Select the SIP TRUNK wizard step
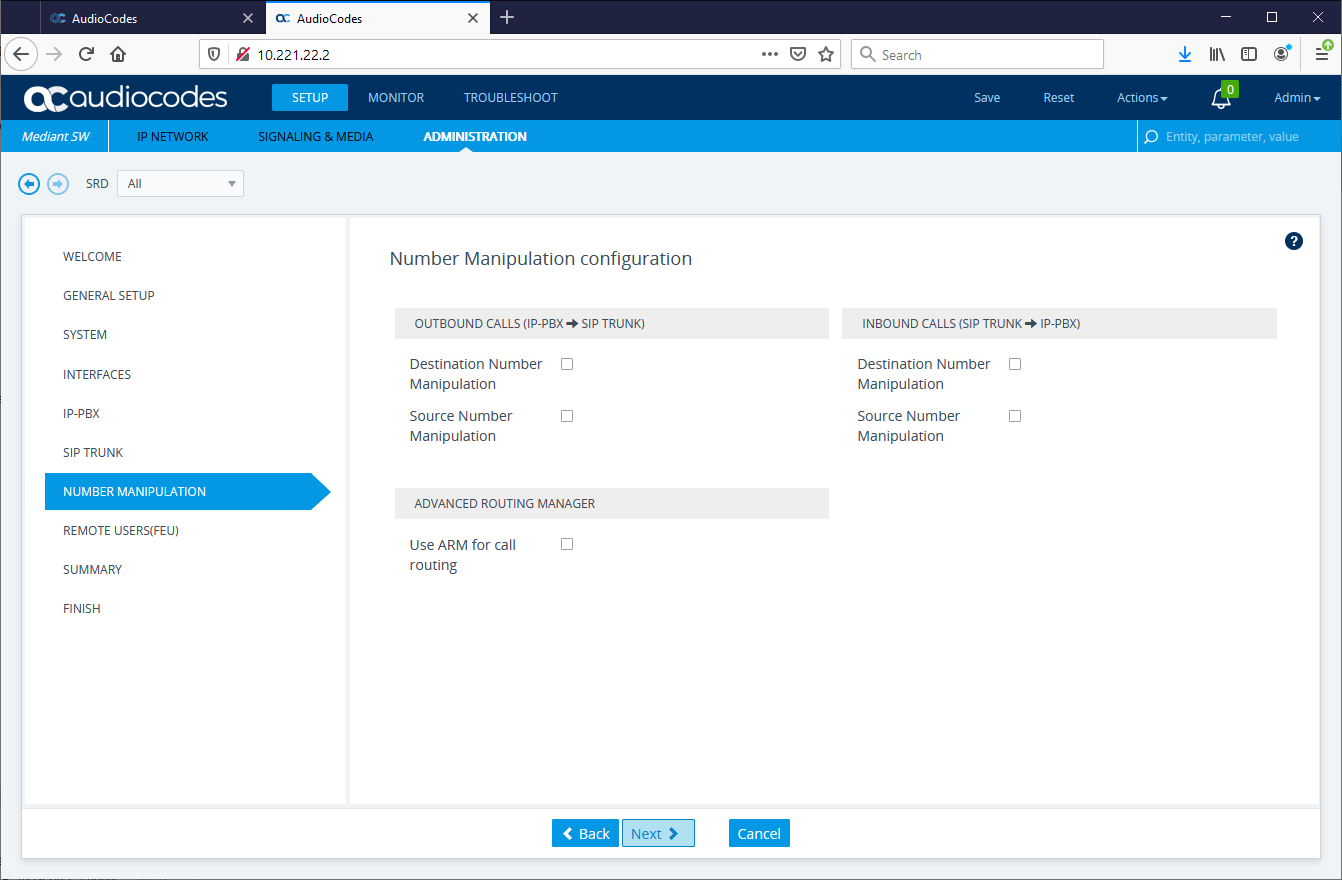Image resolution: width=1342 pixels, height=880 pixels. 93,453
